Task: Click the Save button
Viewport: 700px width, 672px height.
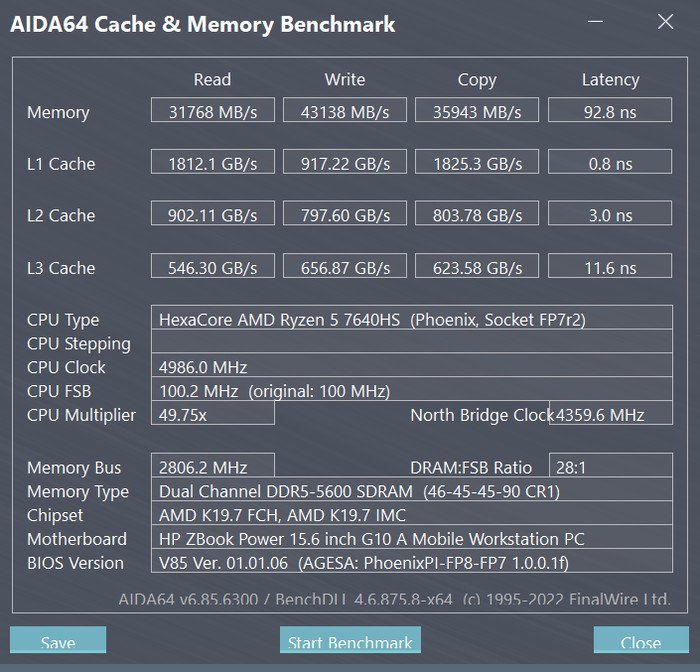Action: click(x=58, y=642)
